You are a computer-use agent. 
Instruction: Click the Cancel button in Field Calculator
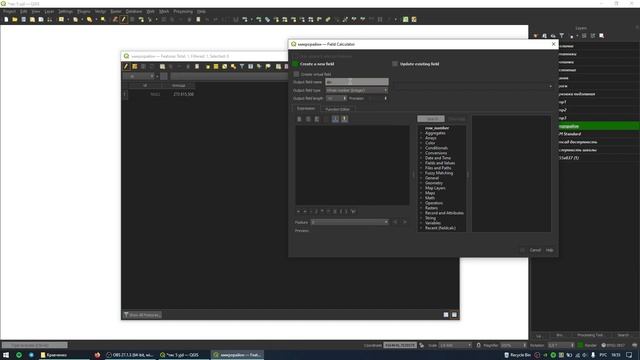click(x=535, y=250)
